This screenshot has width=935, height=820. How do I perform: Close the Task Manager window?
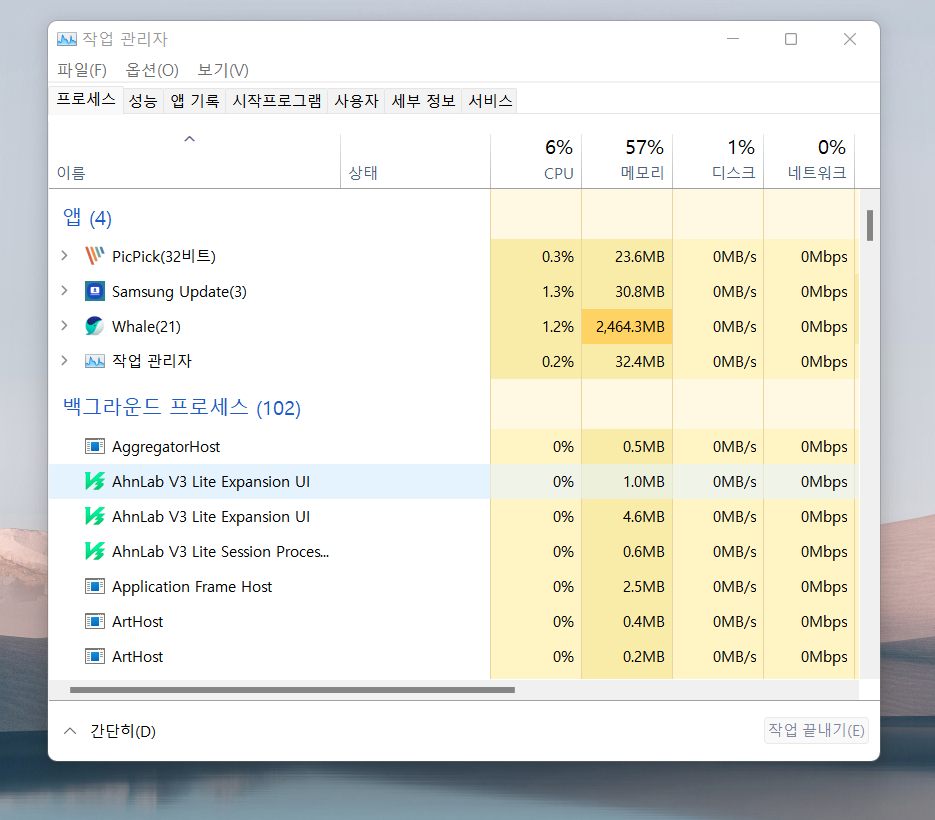(850, 39)
